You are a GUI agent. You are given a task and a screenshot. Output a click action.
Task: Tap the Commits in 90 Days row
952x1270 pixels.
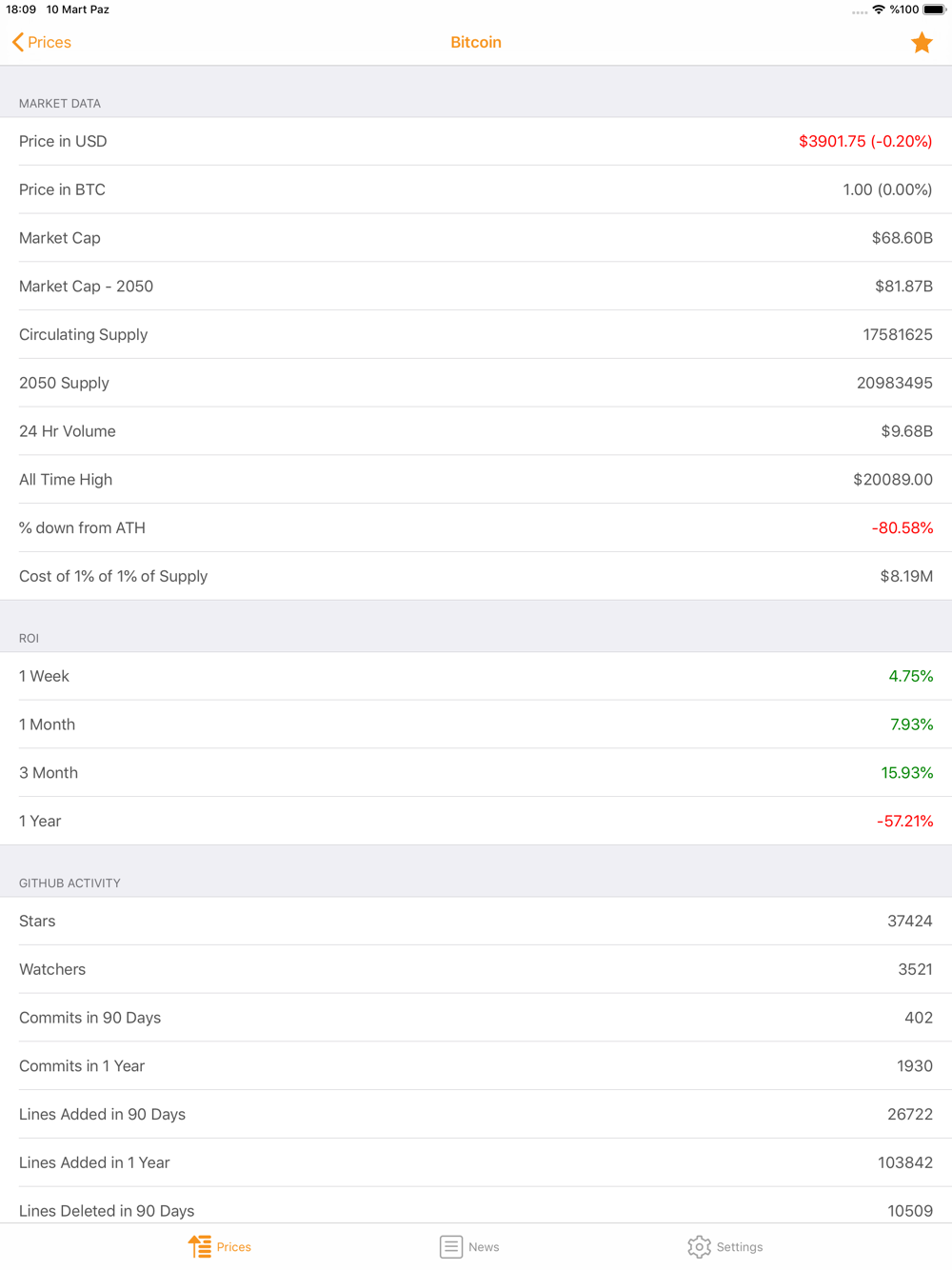[x=476, y=1017]
